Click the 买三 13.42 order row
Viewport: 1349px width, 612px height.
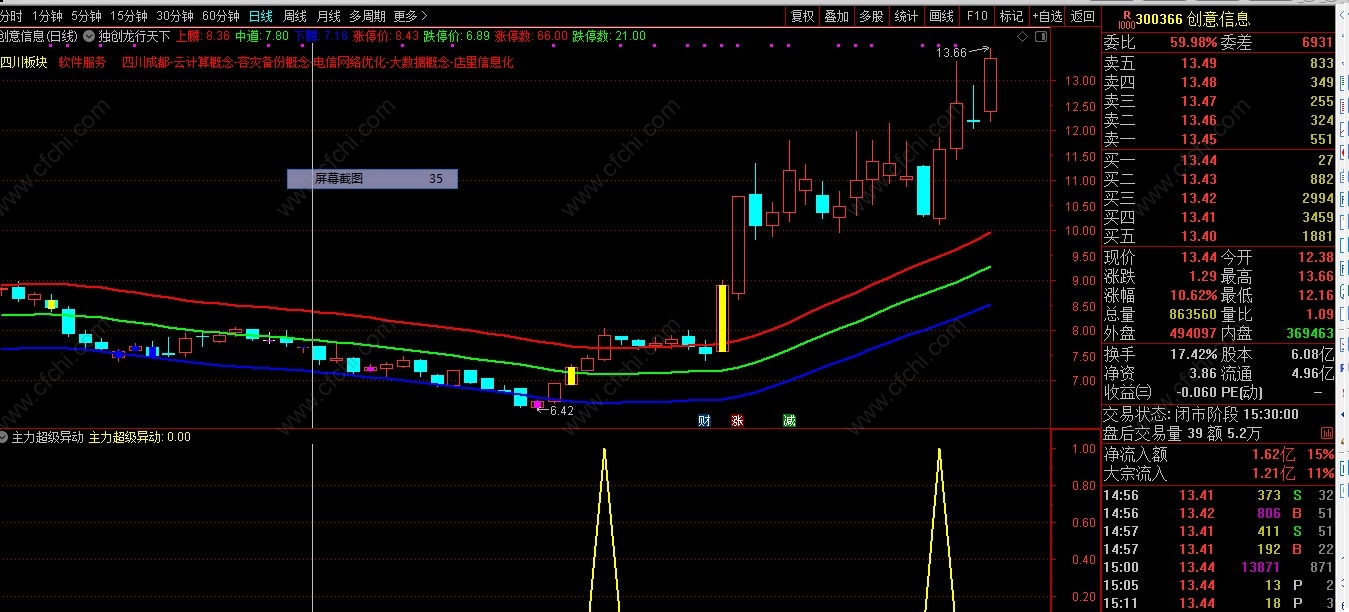coord(1218,198)
